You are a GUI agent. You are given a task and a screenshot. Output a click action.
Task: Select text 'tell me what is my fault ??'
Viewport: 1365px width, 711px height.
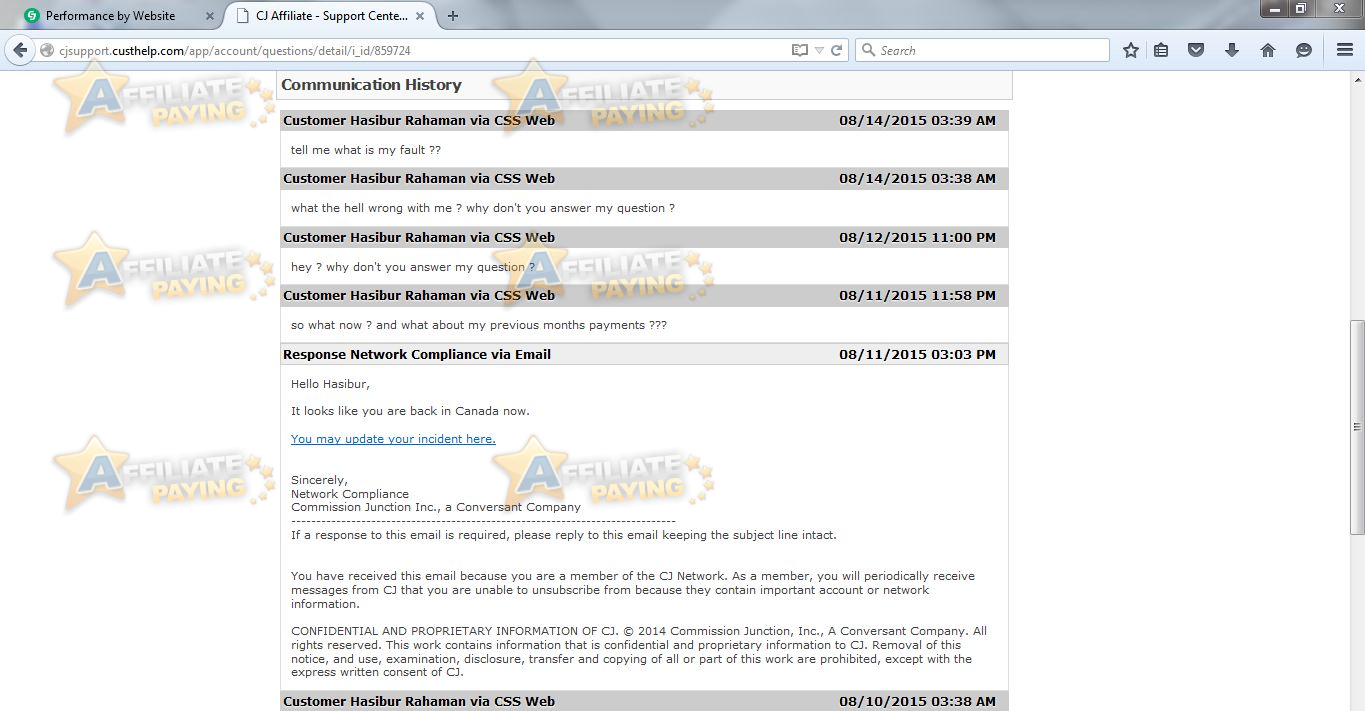click(366, 150)
